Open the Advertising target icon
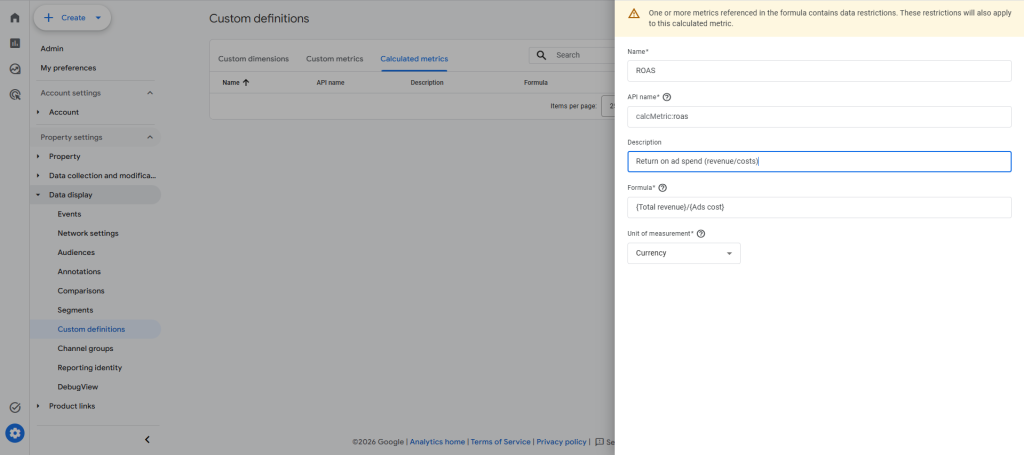 (x=14, y=95)
